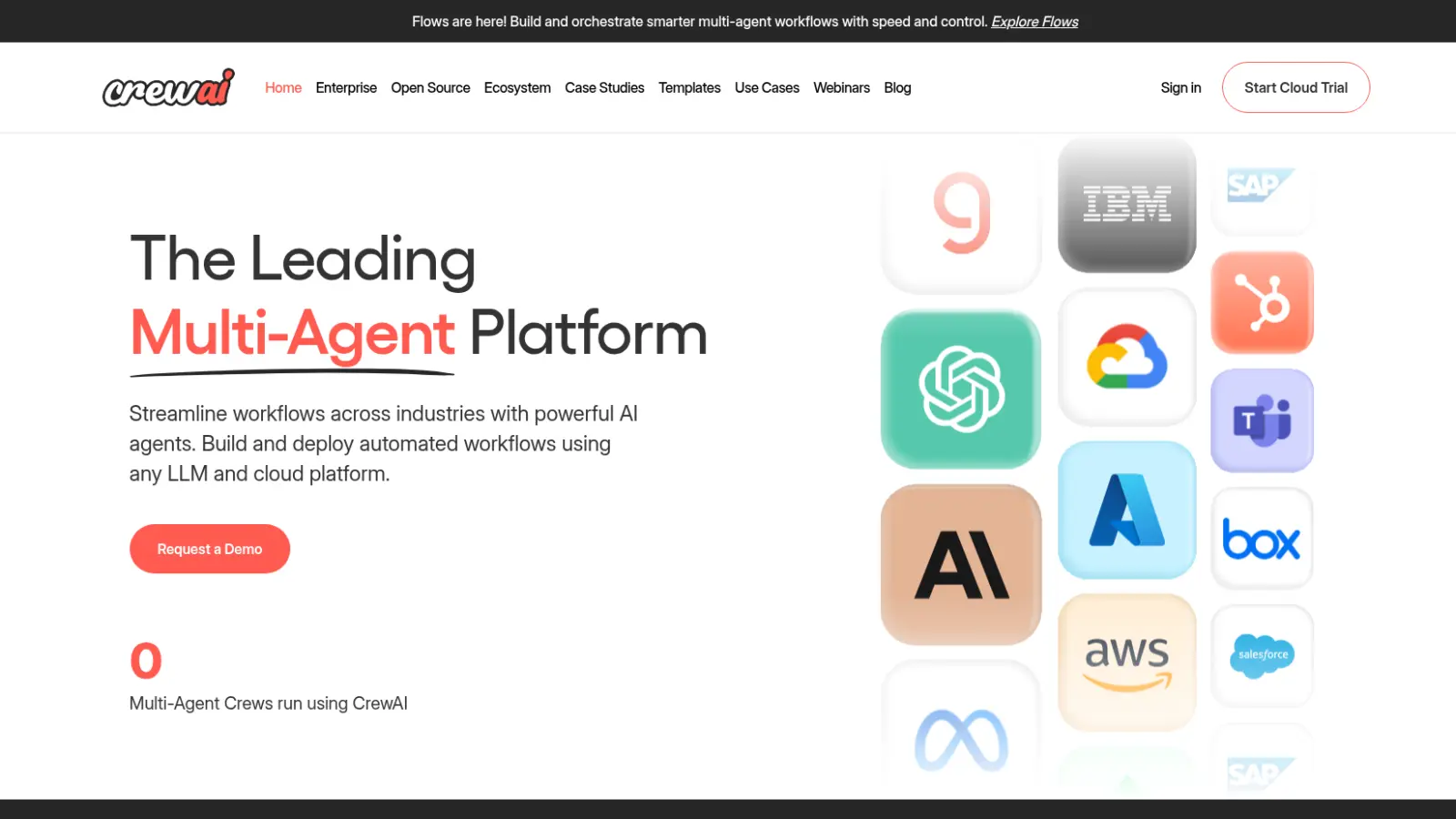This screenshot has height=819, width=1456.
Task: Open the Webinars section
Action: point(842,87)
